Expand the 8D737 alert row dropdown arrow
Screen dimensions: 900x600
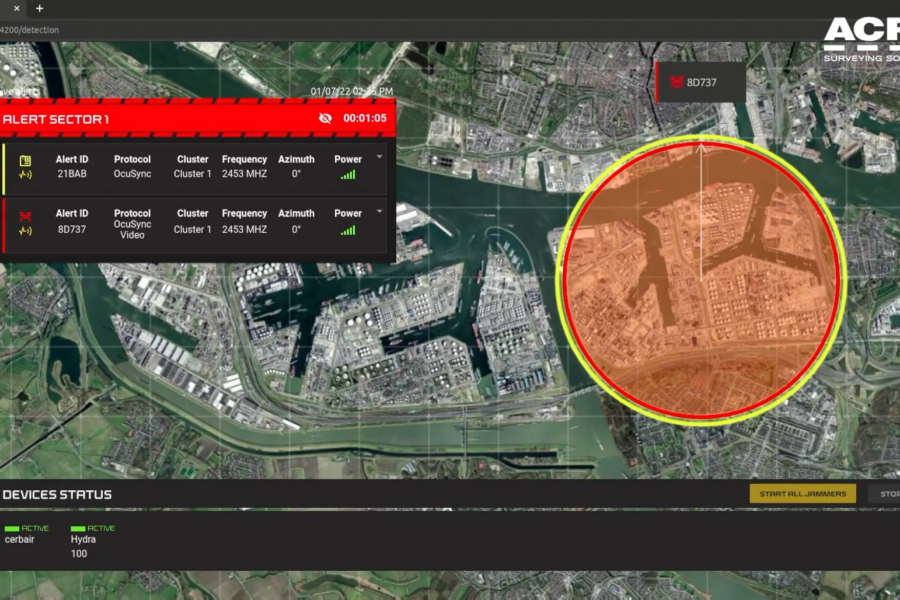point(379,212)
